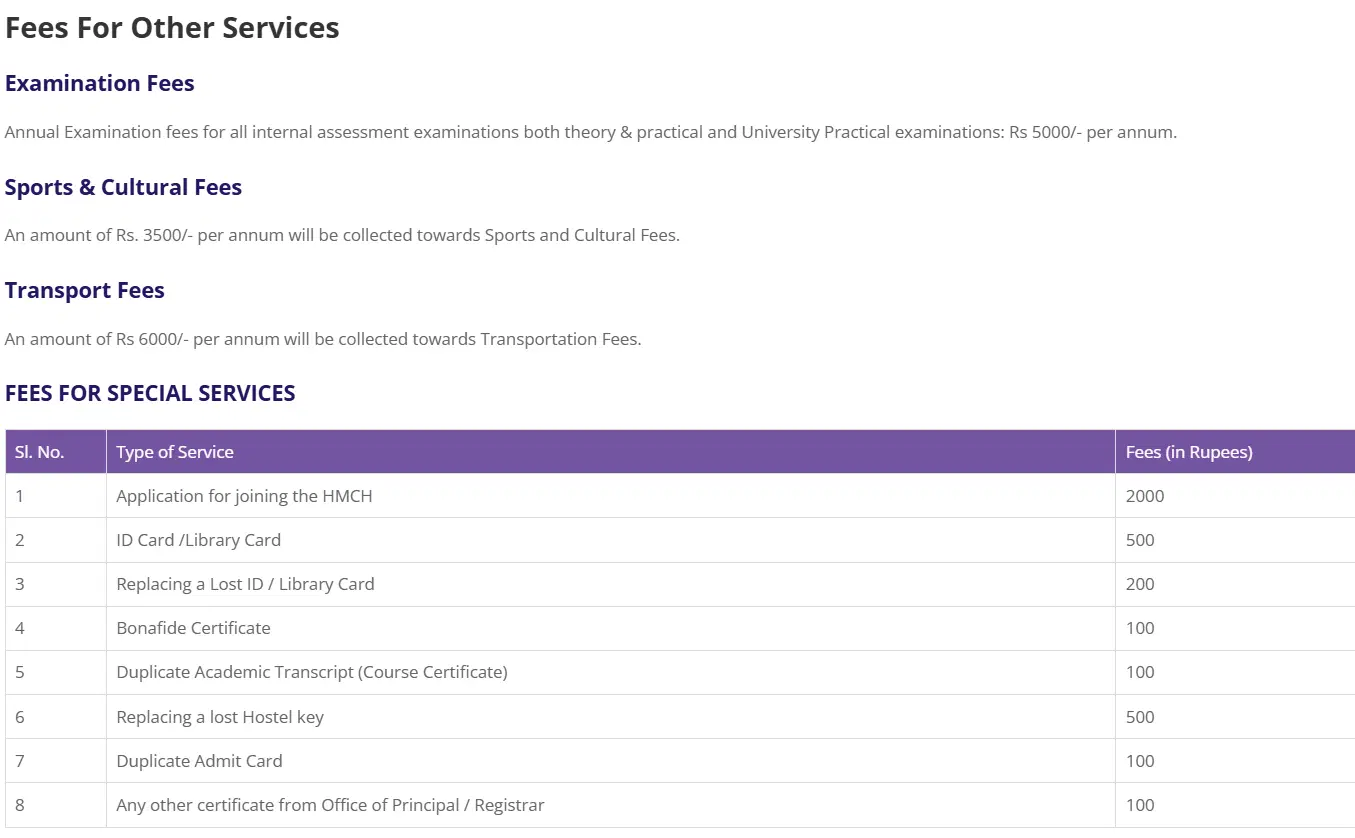
Task: Click the "FEES FOR SPECIAL SERVICES" heading
Action: 150,394
